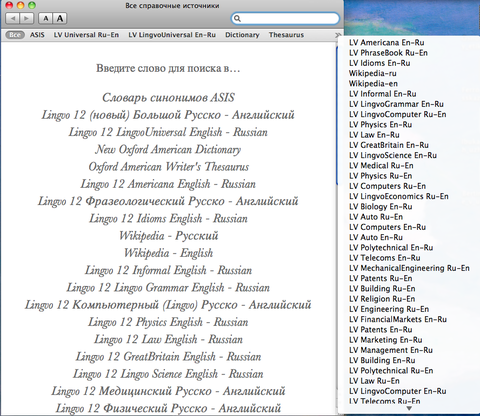The image size is (480, 416).
Task: Choose LV MechanicalEngineering Ru-En
Action: 409,268
